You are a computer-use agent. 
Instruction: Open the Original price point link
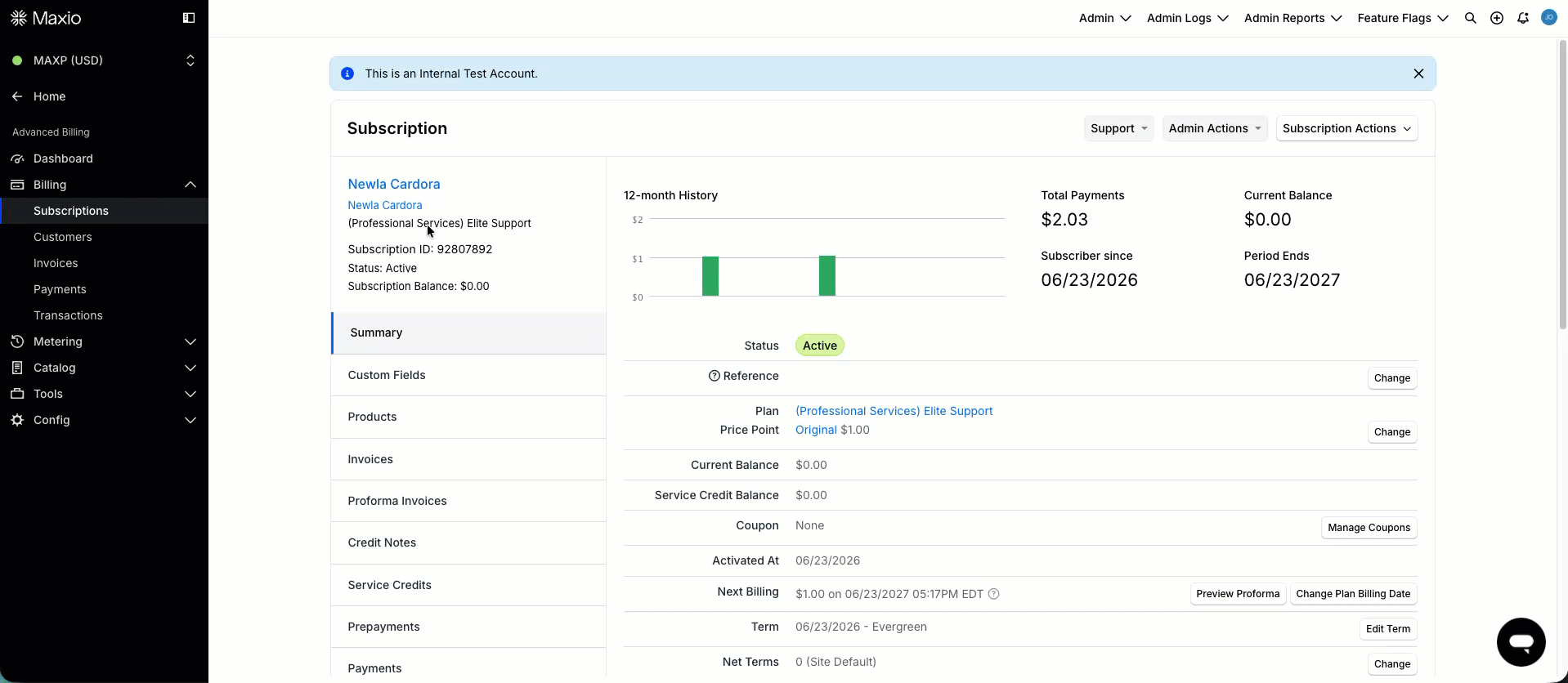point(816,430)
